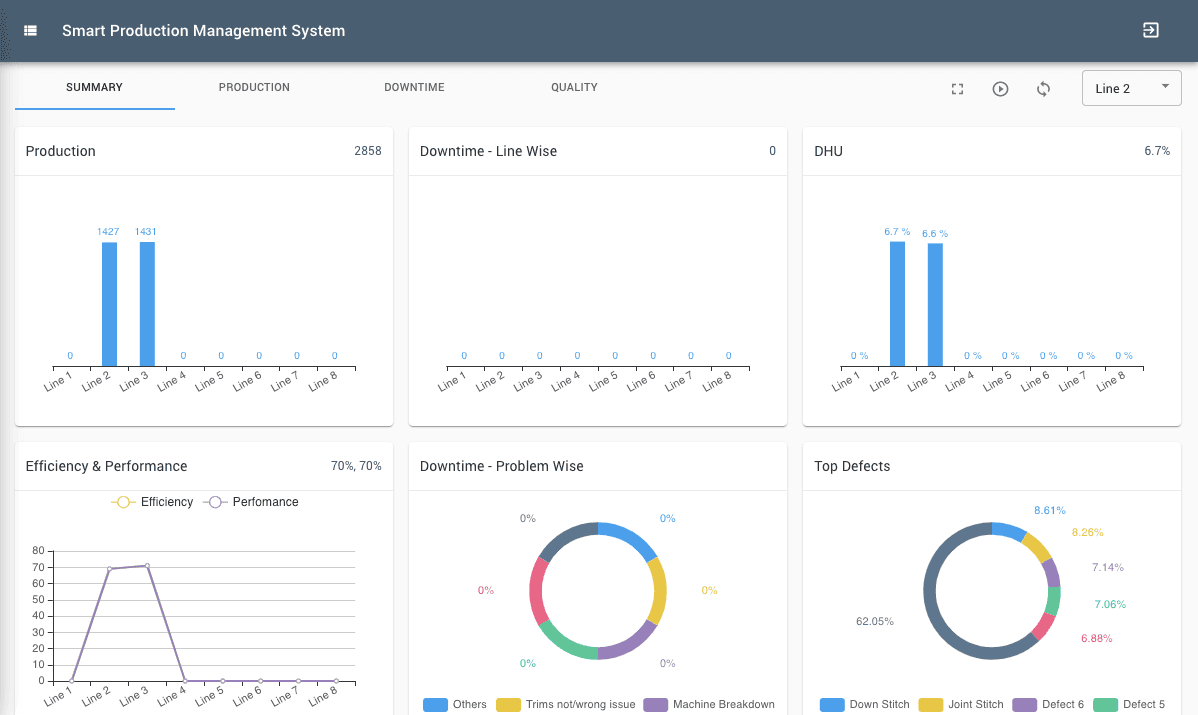Viewport: 1198px width, 715px height.
Task: Toggle the Others legend item in downtime chart
Action: coord(455,704)
